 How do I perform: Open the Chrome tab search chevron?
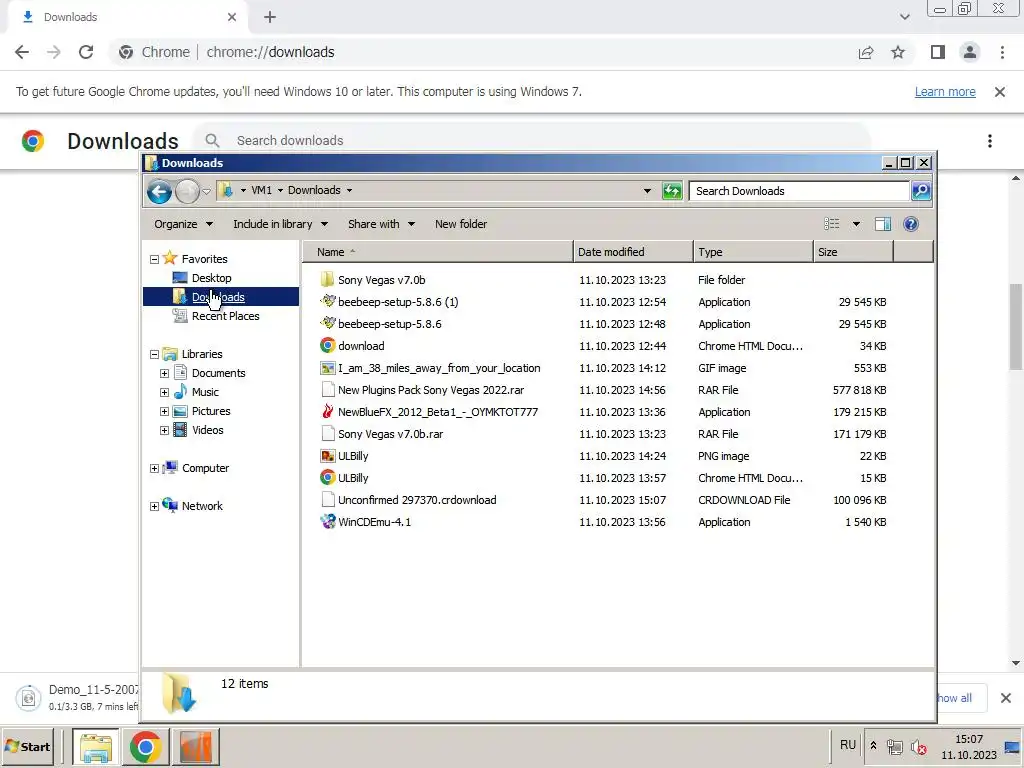(x=904, y=17)
